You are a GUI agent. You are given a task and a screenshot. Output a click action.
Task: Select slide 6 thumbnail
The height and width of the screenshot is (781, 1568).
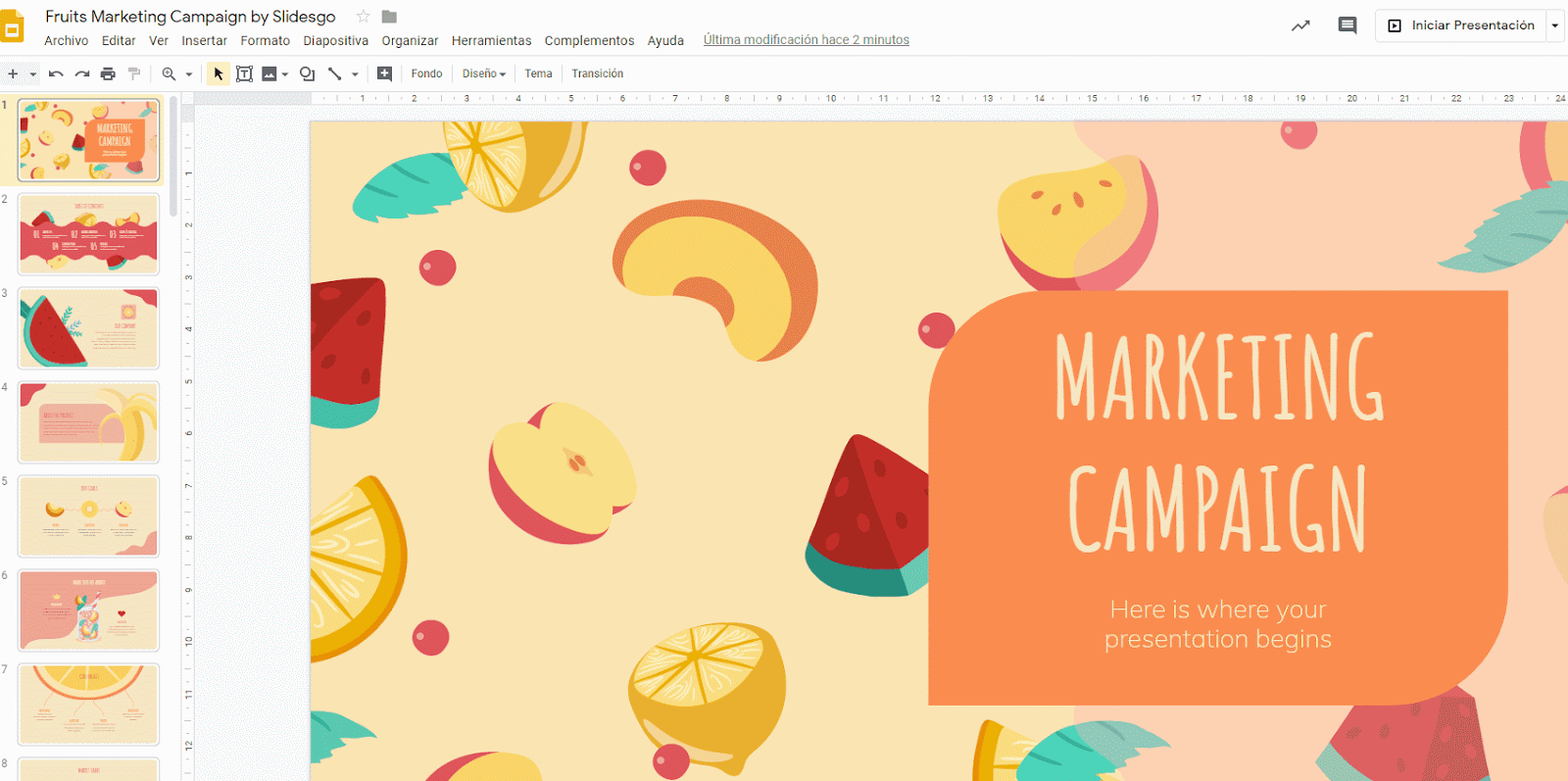coord(88,610)
